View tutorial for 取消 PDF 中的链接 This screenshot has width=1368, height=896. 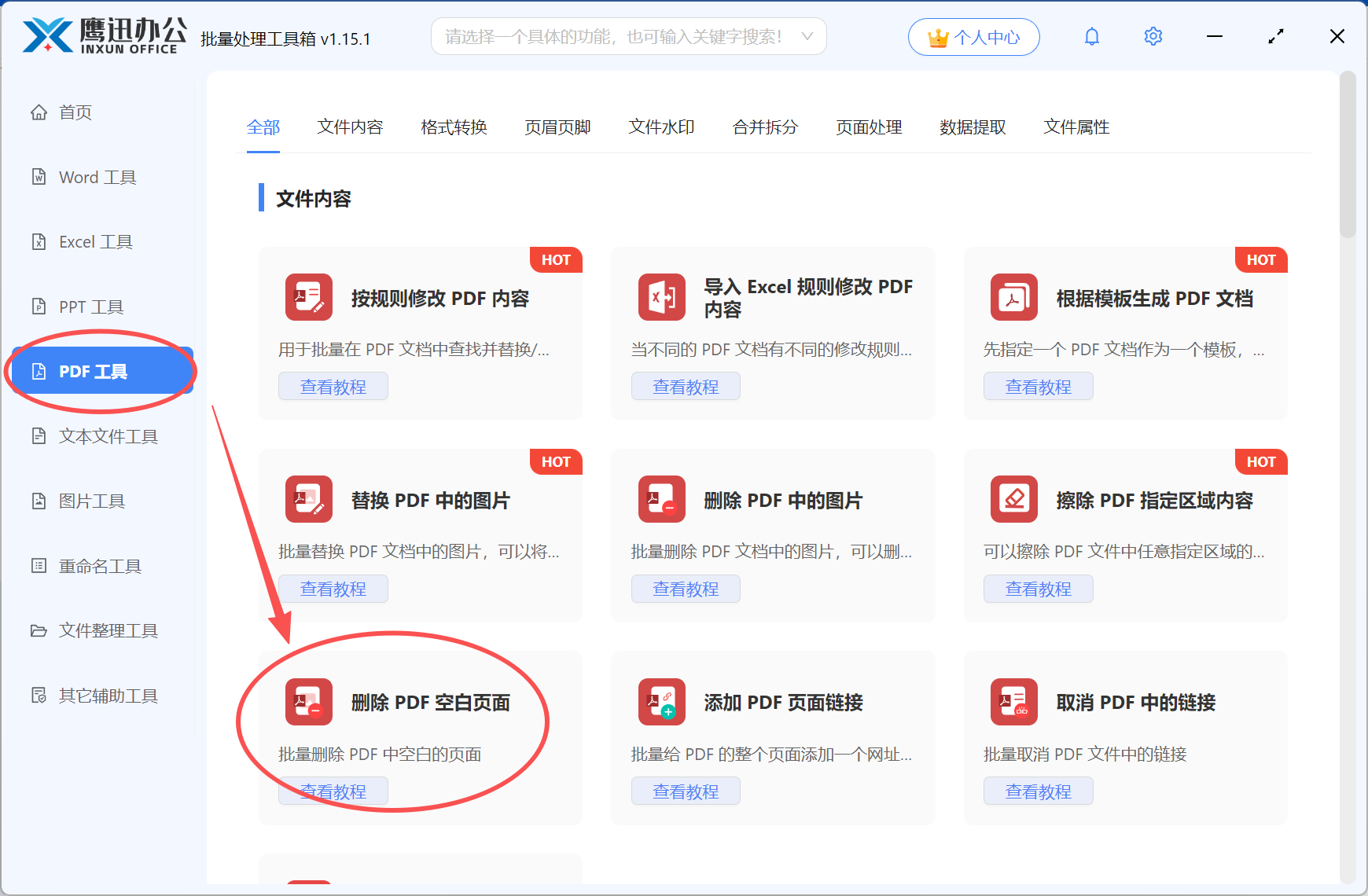click(1039, 791)
